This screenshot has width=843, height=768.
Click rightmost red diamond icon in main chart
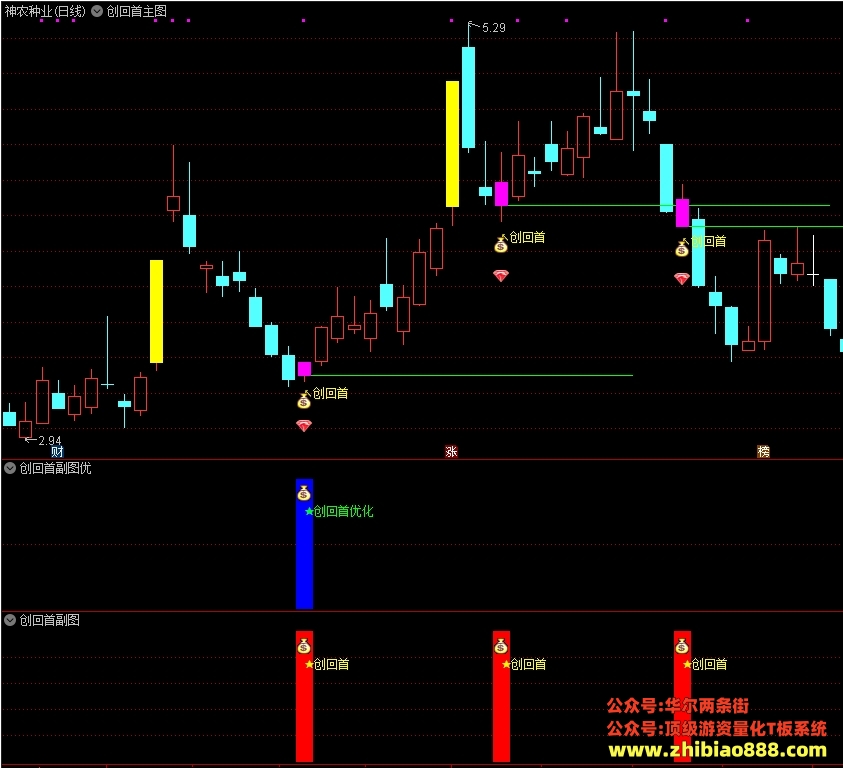pyautogui.click(x=682, y=278)
